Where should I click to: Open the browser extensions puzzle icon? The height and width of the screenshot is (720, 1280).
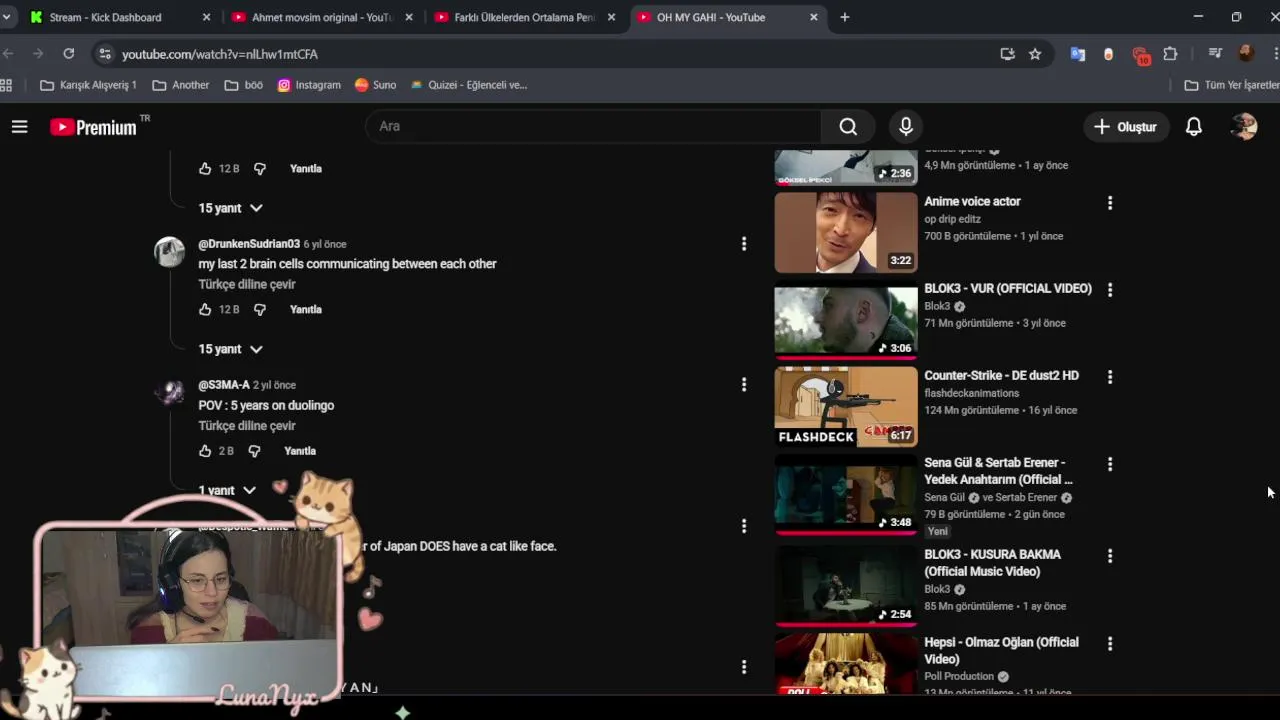click(1170, 54)
